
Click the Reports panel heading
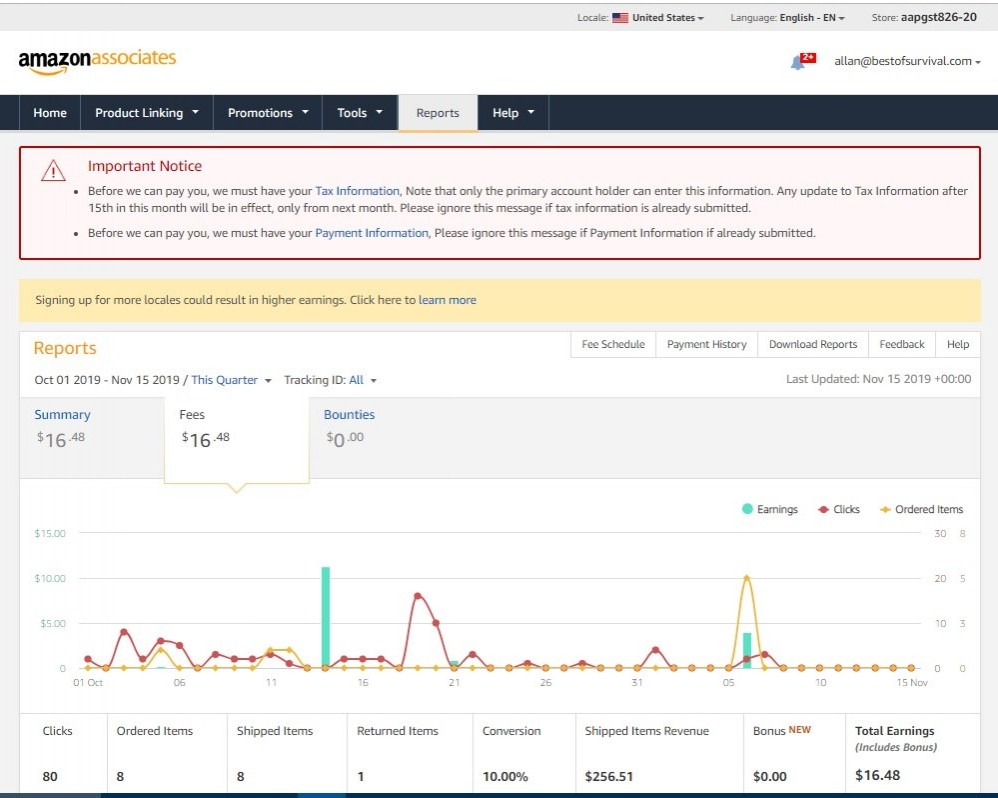pyautogui.click(x=65, y=348)
